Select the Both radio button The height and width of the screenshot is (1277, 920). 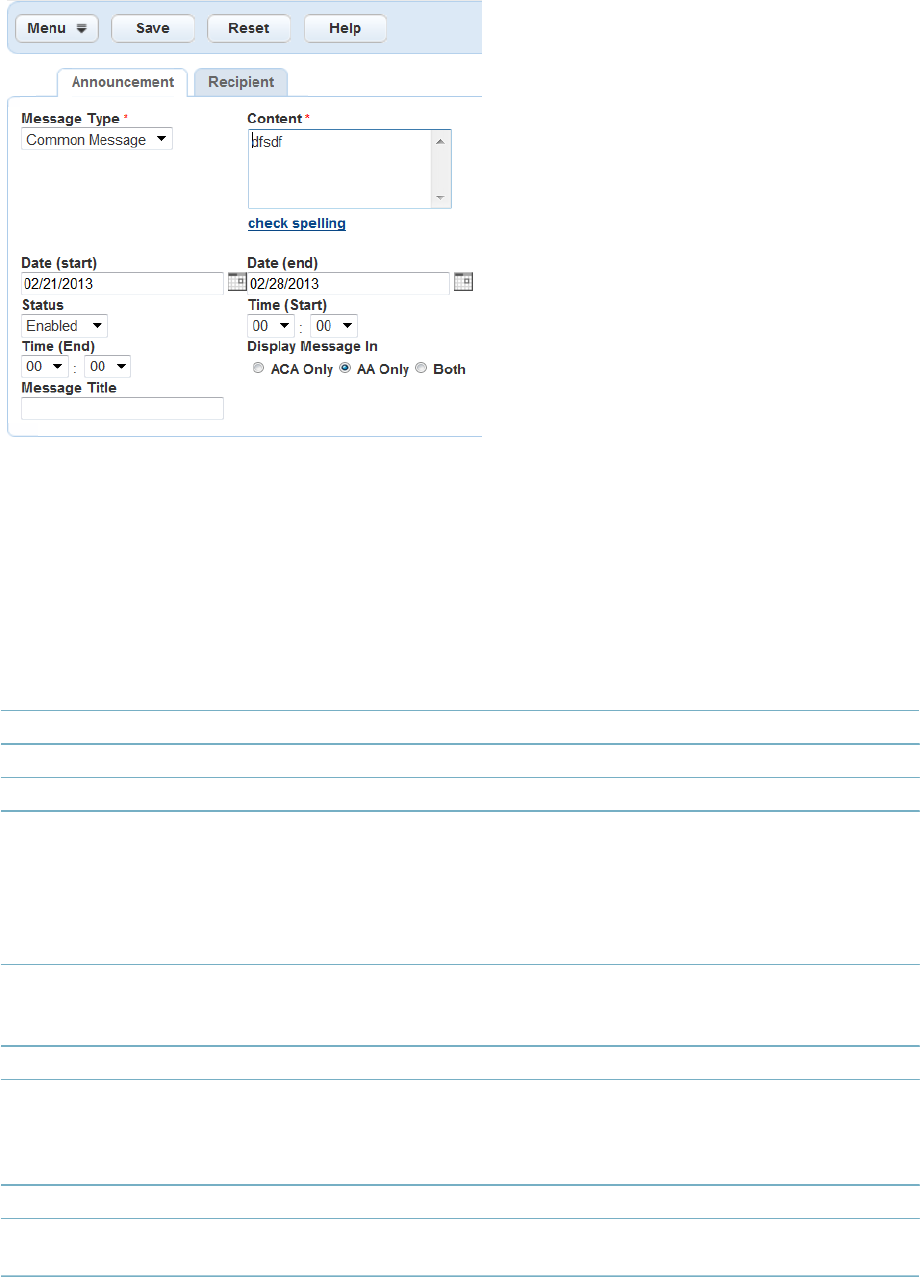tap(421, 369)
